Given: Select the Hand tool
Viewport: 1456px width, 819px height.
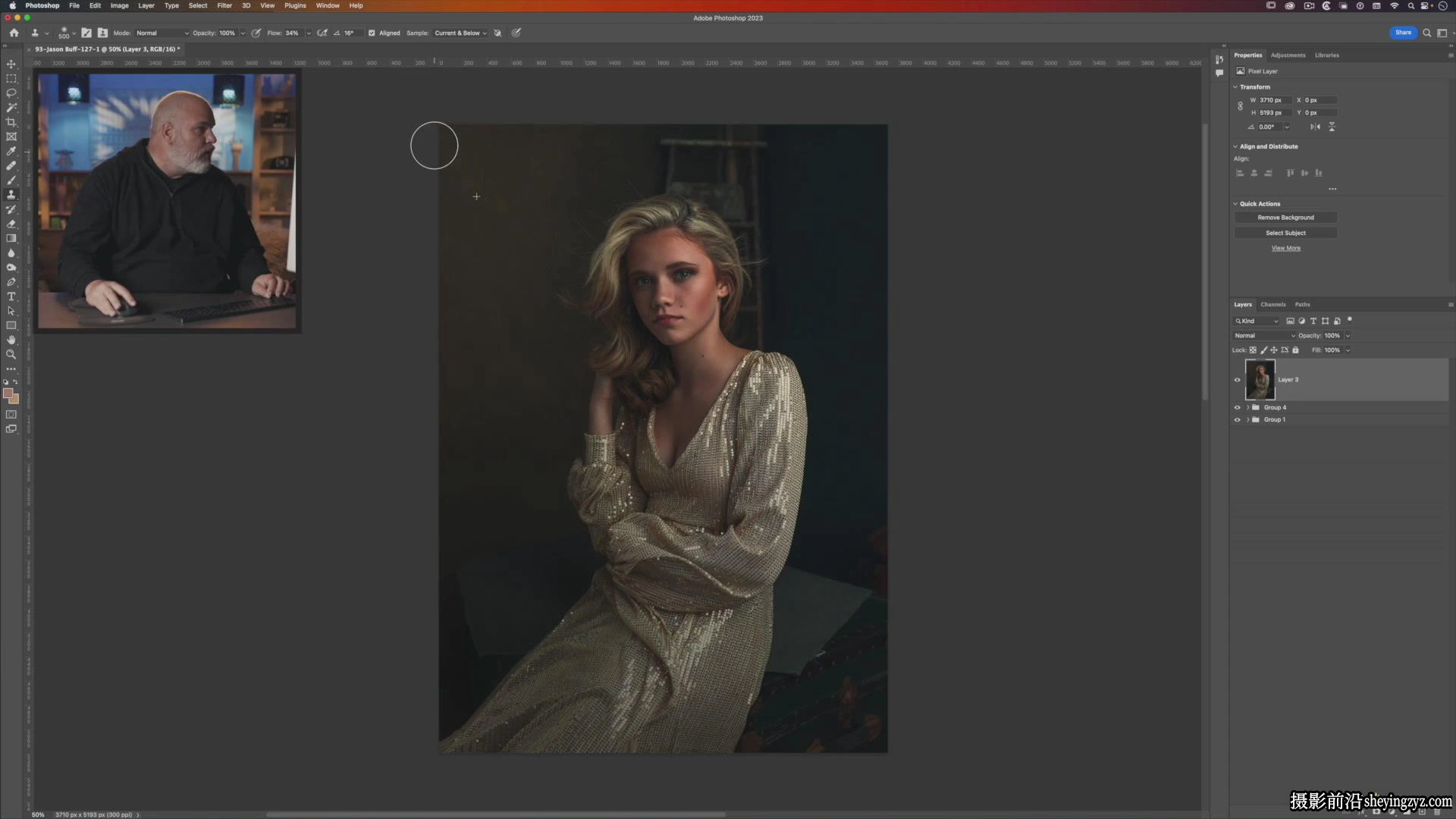Looking at the screenshot, I should click(11, 340).
